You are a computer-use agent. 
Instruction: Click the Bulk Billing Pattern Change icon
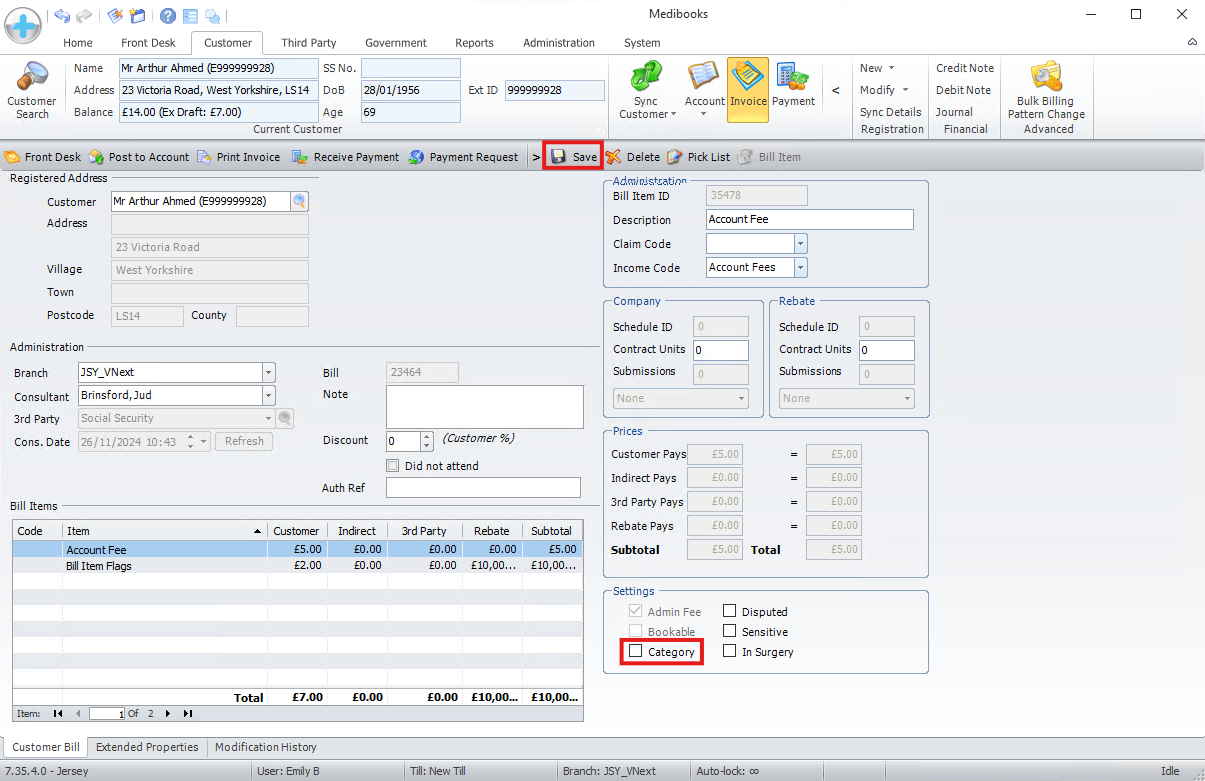(x=1046, y=77)
